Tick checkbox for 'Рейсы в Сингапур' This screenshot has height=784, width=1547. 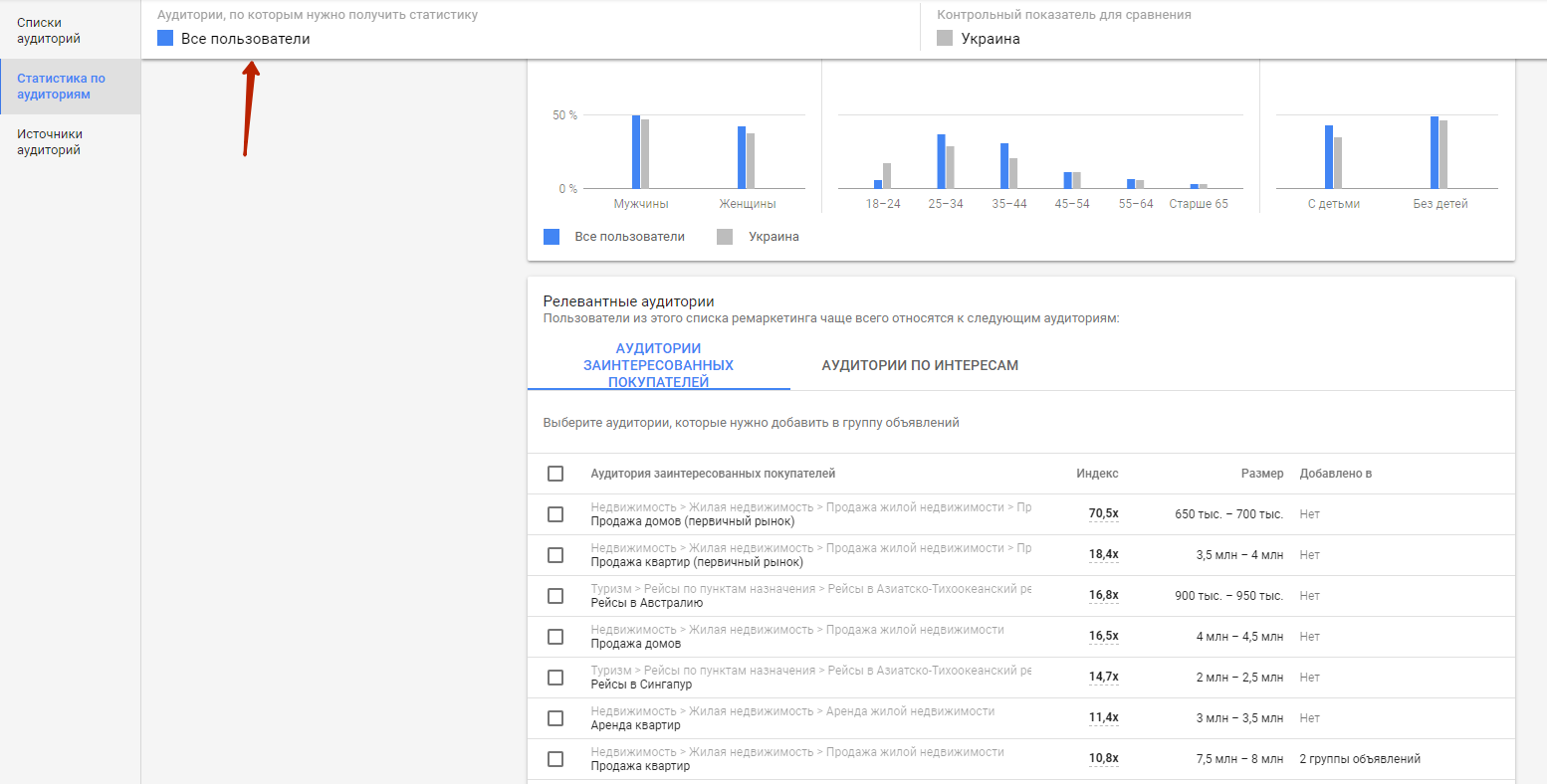555,678
